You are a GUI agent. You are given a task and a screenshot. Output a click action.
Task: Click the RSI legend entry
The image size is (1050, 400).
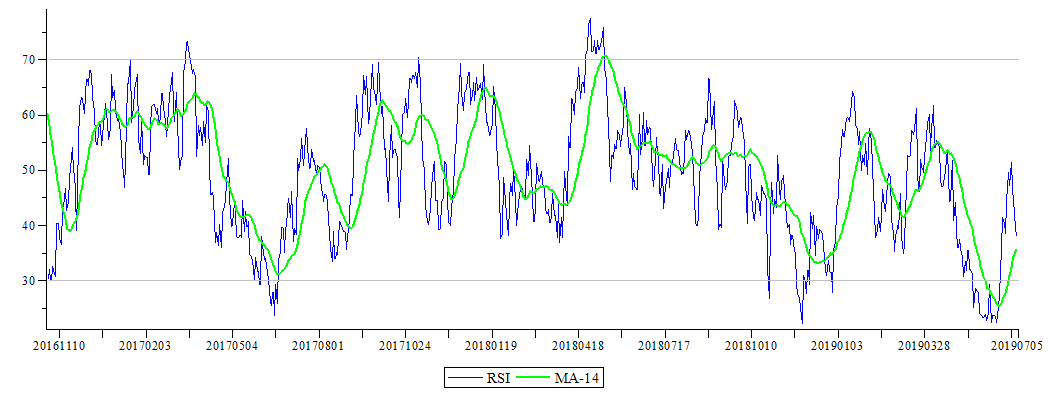tap(479, 379)
